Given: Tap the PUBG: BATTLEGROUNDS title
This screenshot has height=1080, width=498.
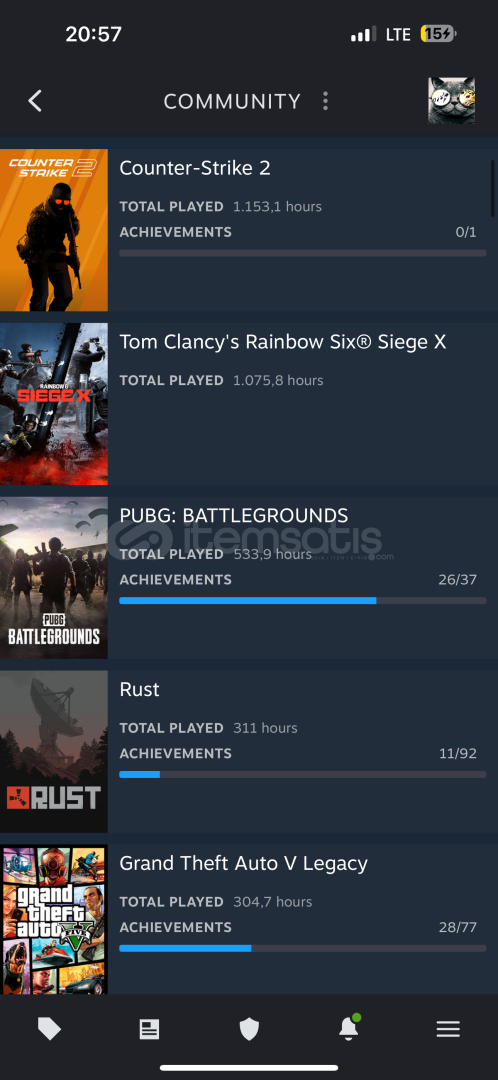Looking at the screenshot, I should point(234,515).
